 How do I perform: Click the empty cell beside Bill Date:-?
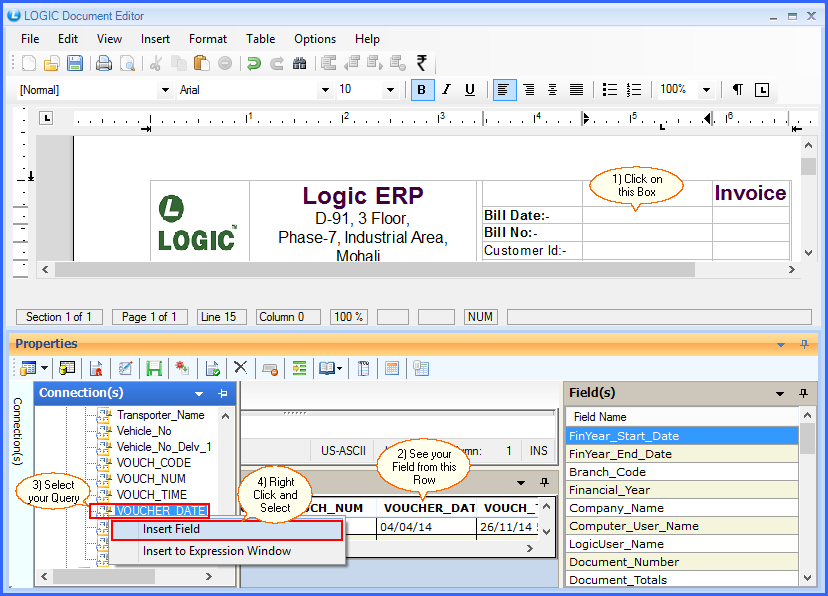point(647,215)
